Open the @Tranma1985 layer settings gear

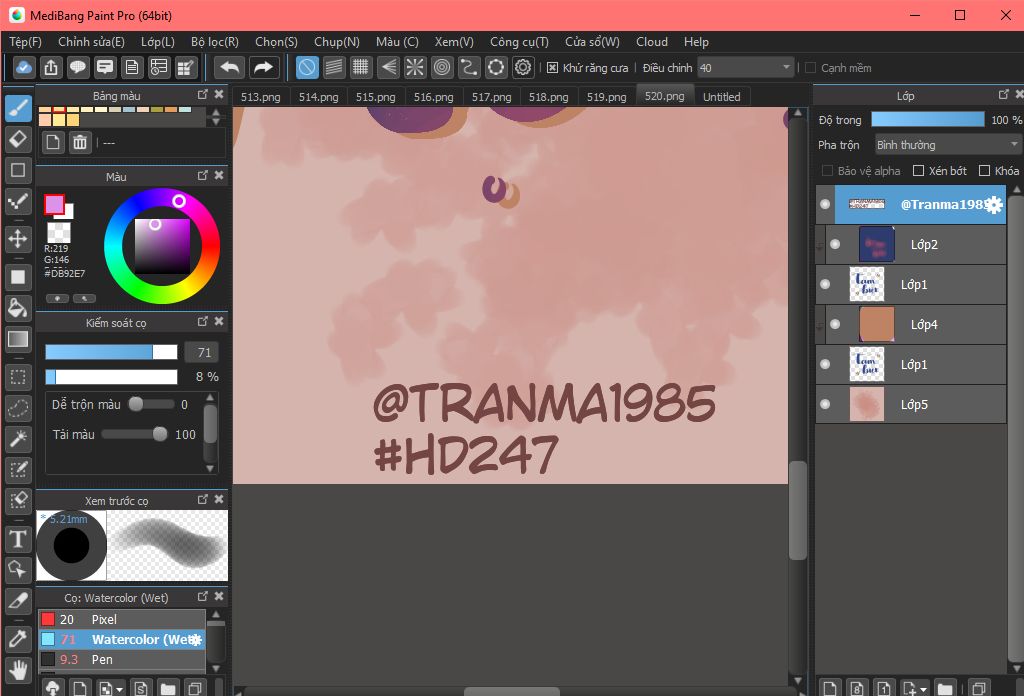993,205
